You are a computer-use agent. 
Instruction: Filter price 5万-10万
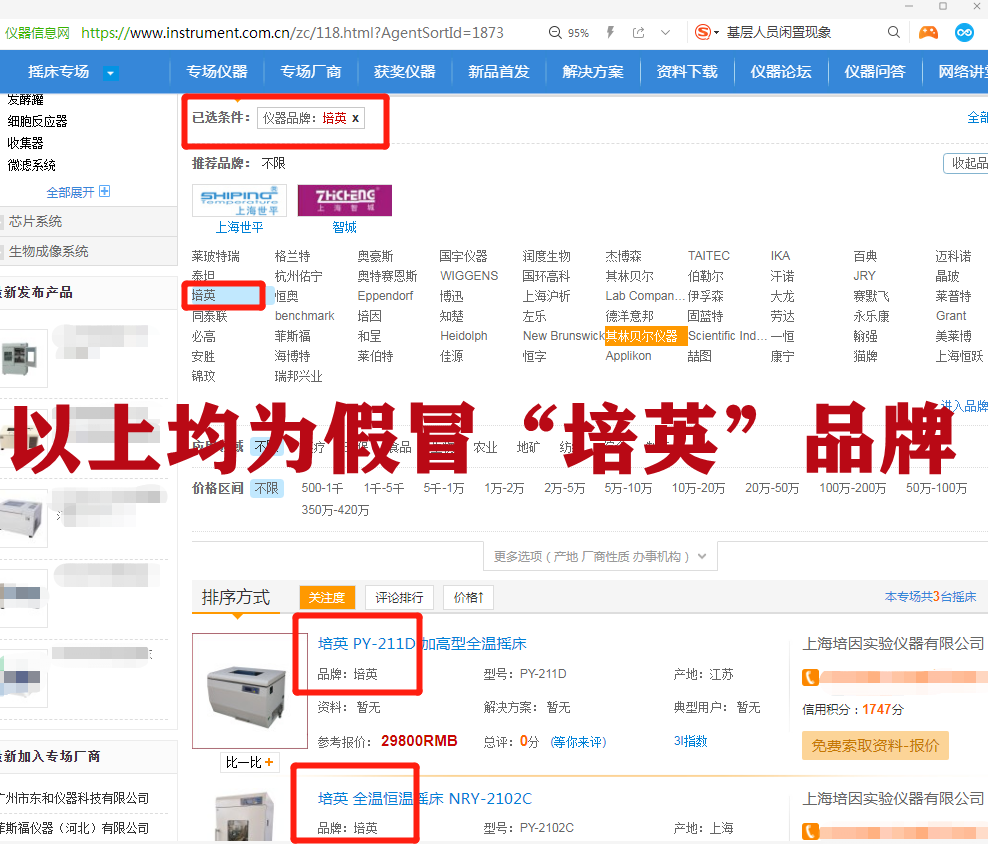(x=628, y=488)
